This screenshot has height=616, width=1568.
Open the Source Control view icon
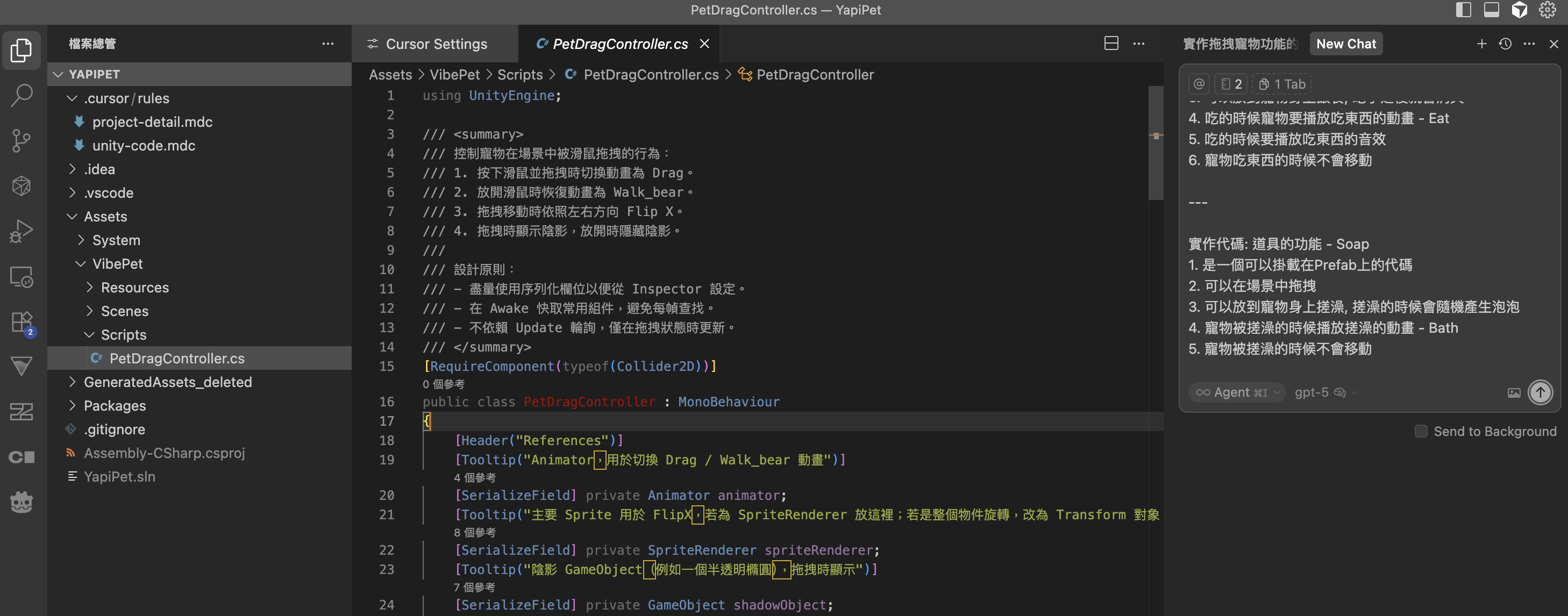[x=22, y=141]
